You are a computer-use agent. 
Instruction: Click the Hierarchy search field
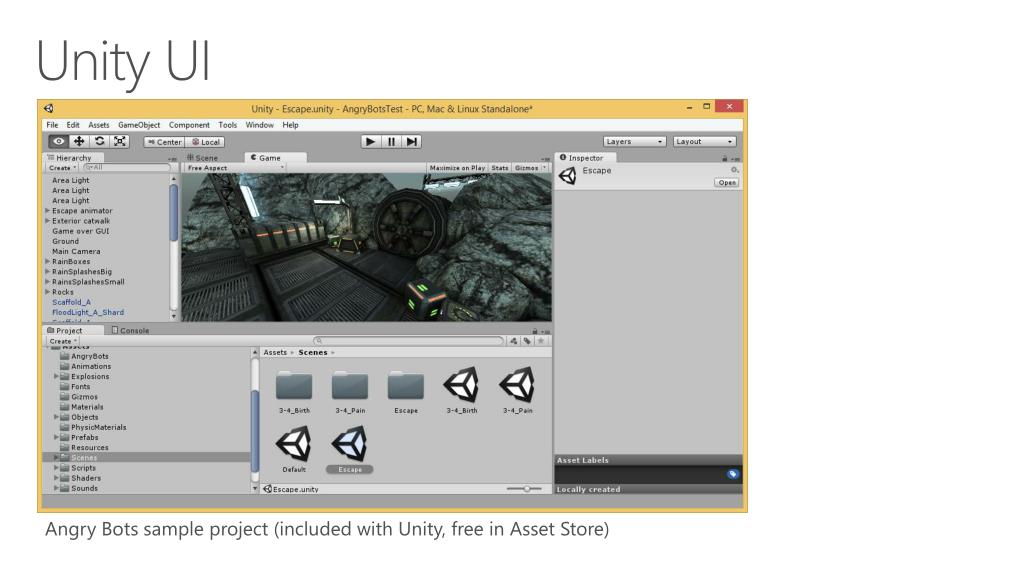(126, 168)
